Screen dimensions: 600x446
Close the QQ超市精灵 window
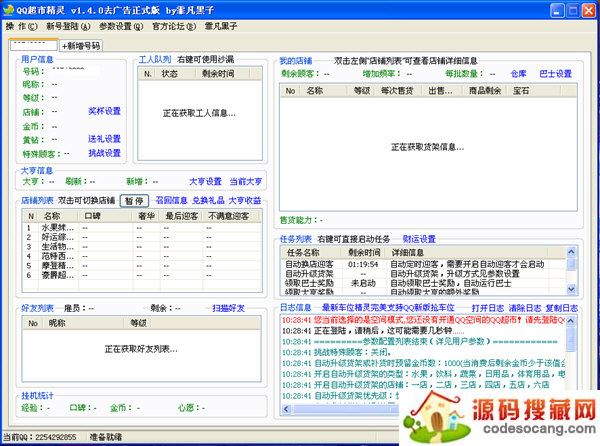click(x=589, y=11)
